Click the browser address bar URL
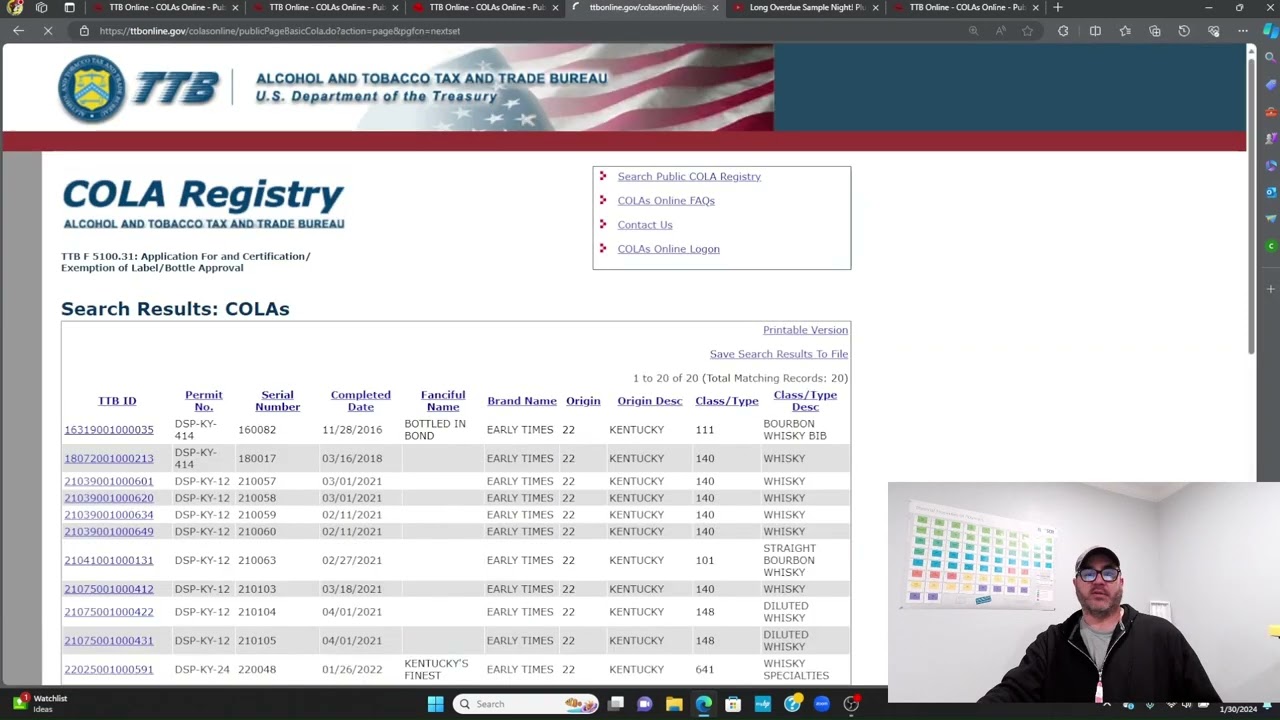 pos(280,31)
